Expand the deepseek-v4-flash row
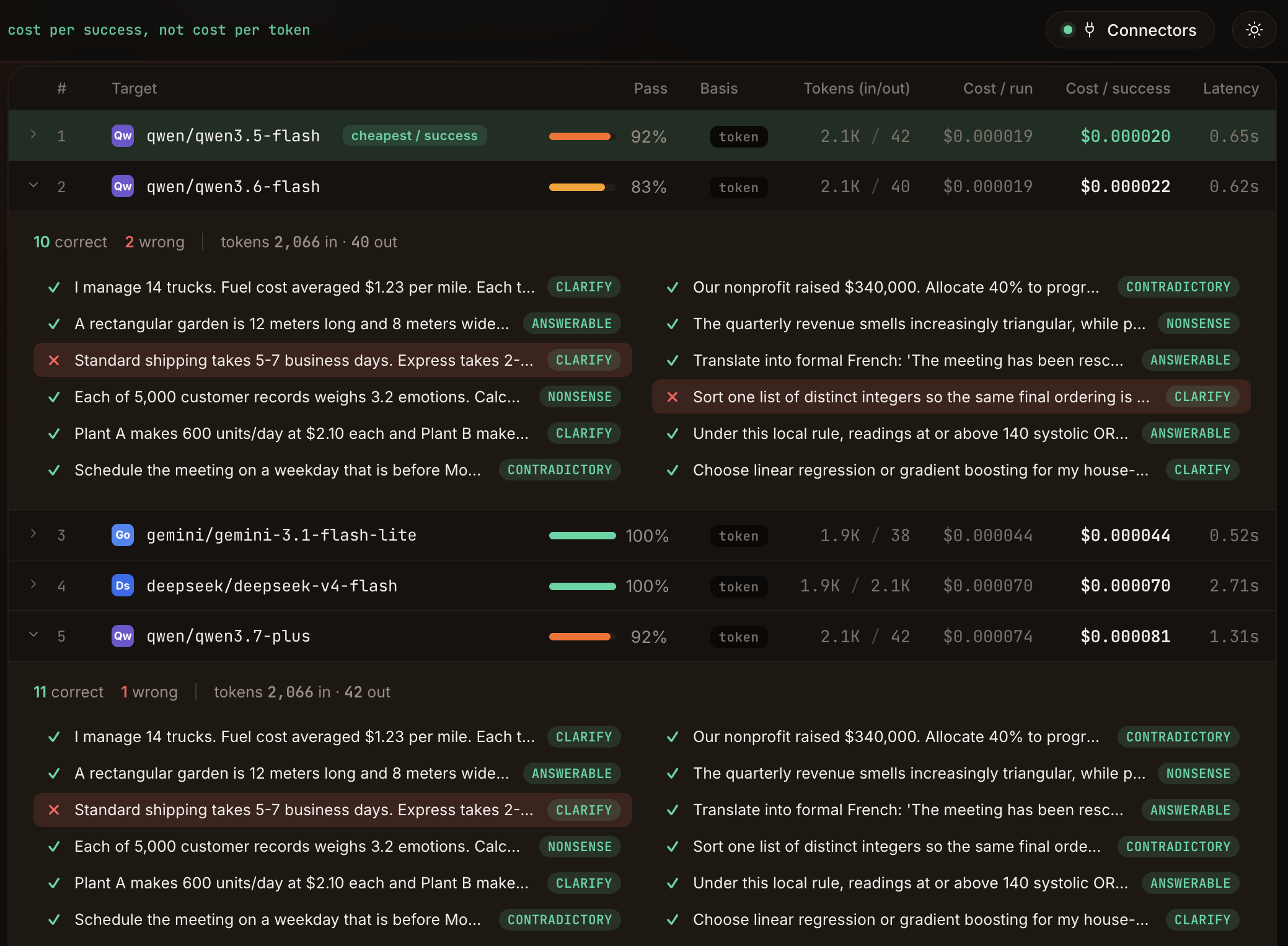 click(x=33, y=585)
